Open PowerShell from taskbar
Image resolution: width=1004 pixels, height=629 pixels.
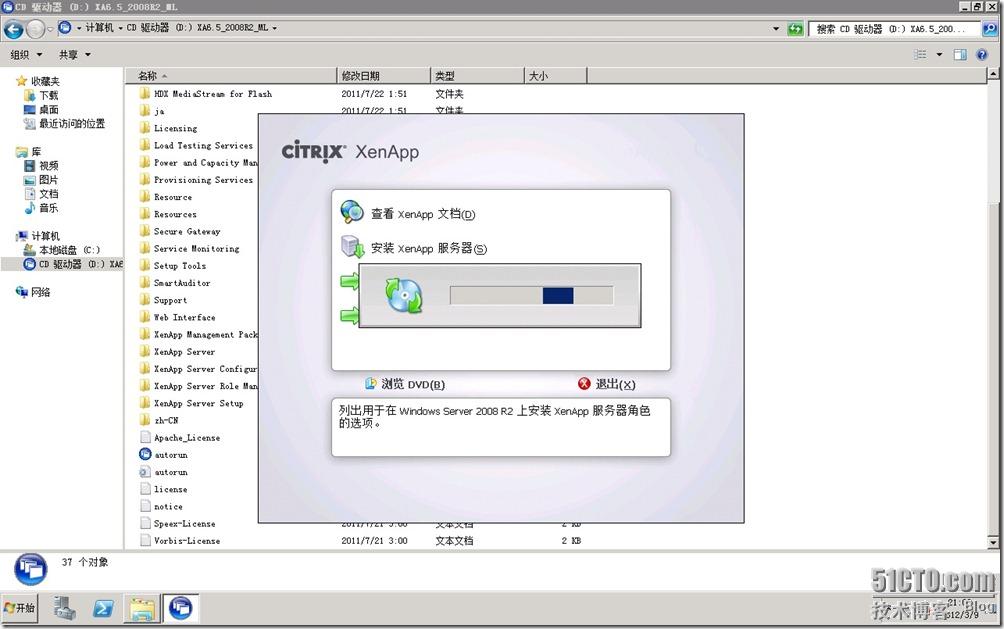point(103,608)
